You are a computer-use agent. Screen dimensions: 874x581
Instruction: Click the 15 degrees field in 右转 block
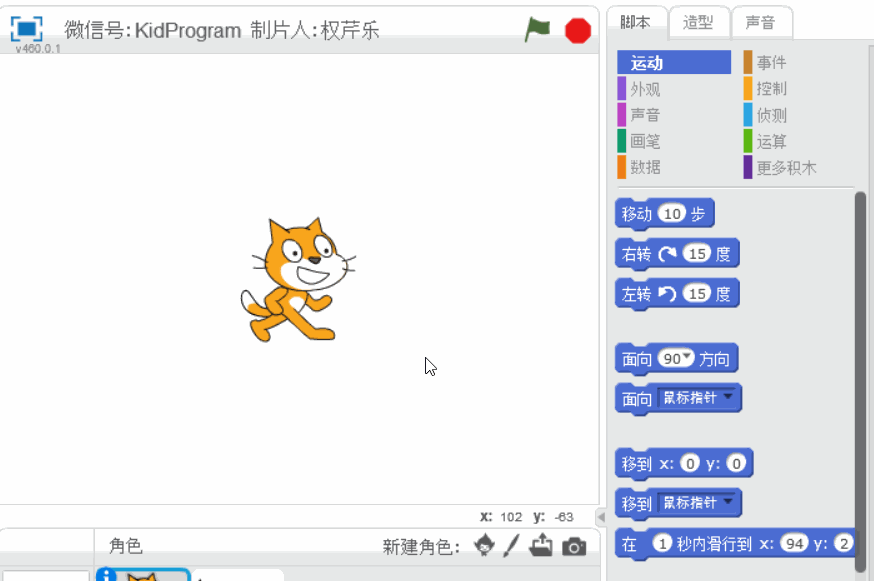697,254
